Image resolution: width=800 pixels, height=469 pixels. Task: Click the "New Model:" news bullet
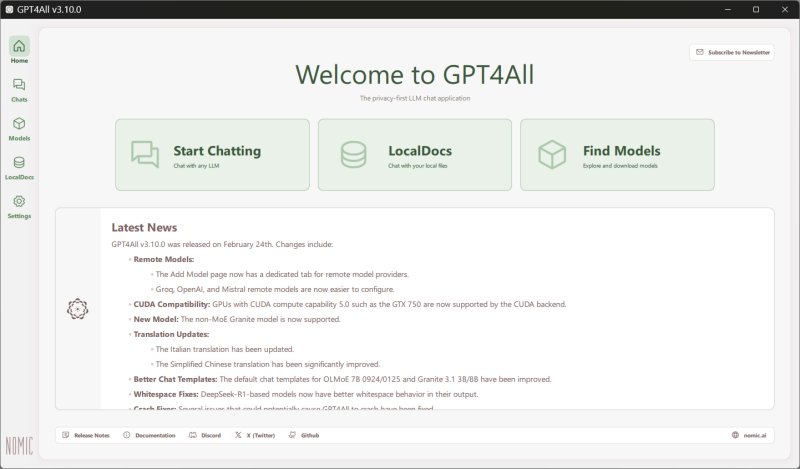point(156,319)
